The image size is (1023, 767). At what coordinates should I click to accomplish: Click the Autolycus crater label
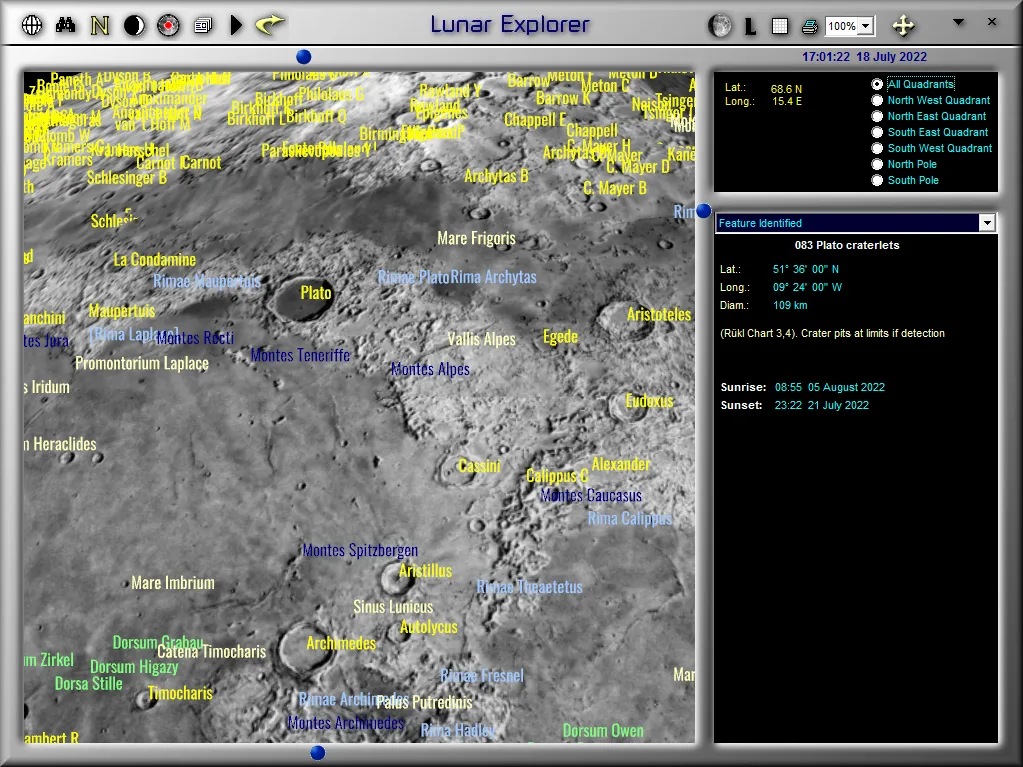tap(429, 627)
